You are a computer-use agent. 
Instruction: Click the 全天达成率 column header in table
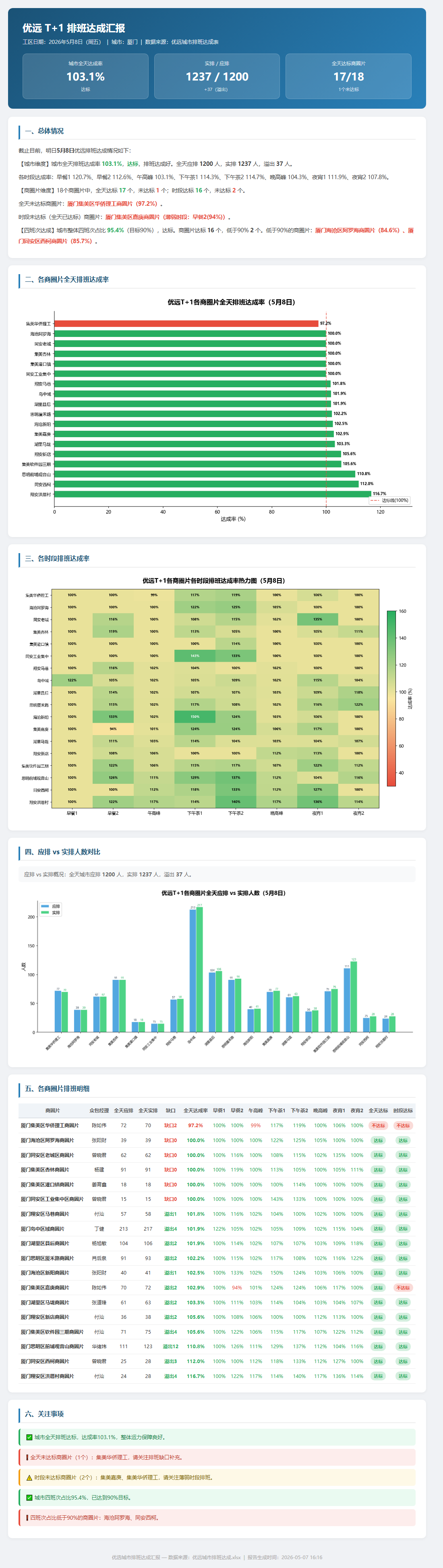[x=196, y=1110]
